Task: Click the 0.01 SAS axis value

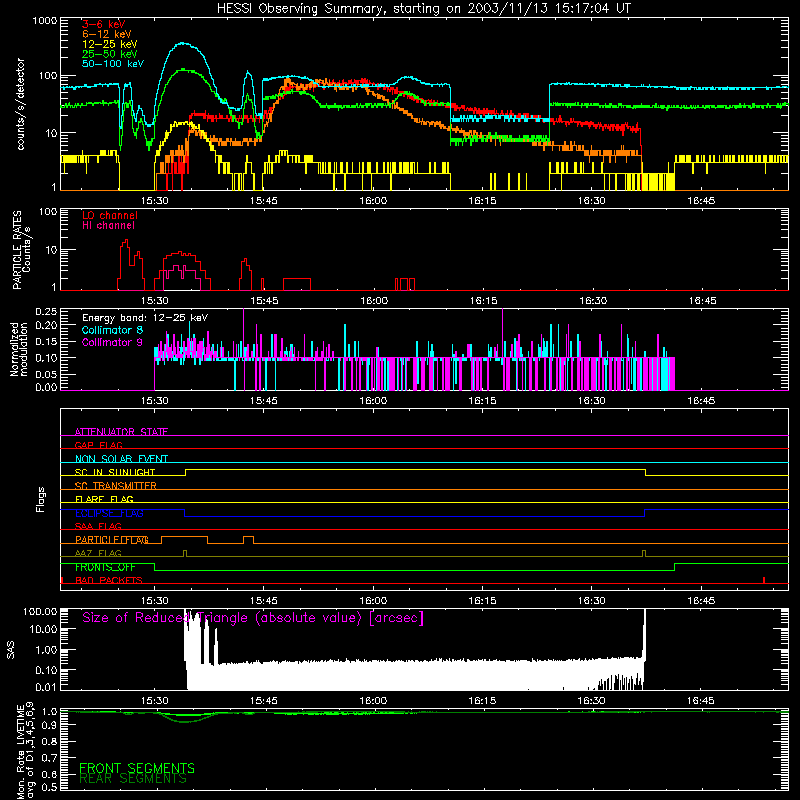Action: coord(46,687)
